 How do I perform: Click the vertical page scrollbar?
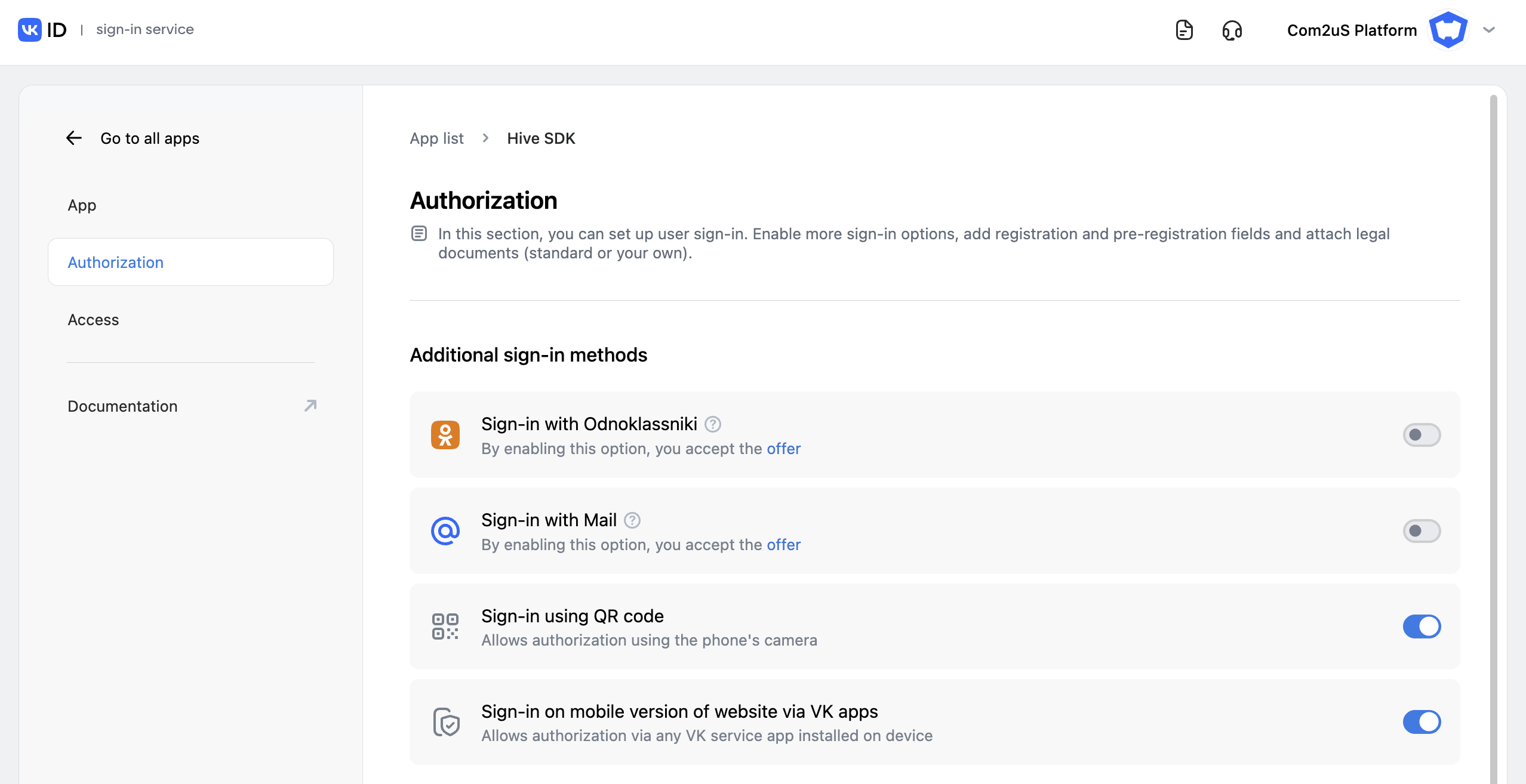coord(1493,418)
